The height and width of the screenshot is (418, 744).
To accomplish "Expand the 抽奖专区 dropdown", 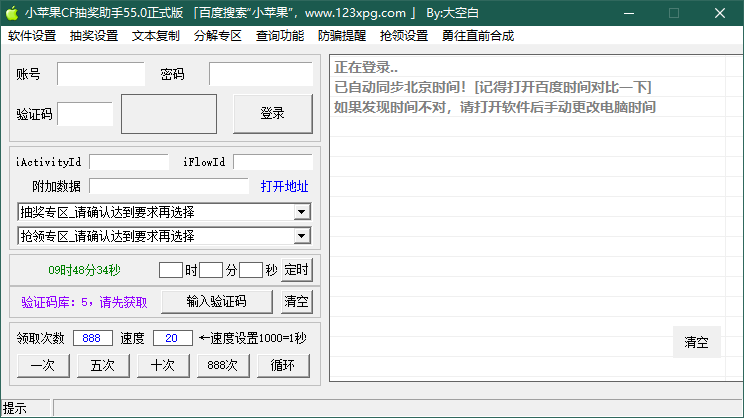I will [x=301, y=212].
